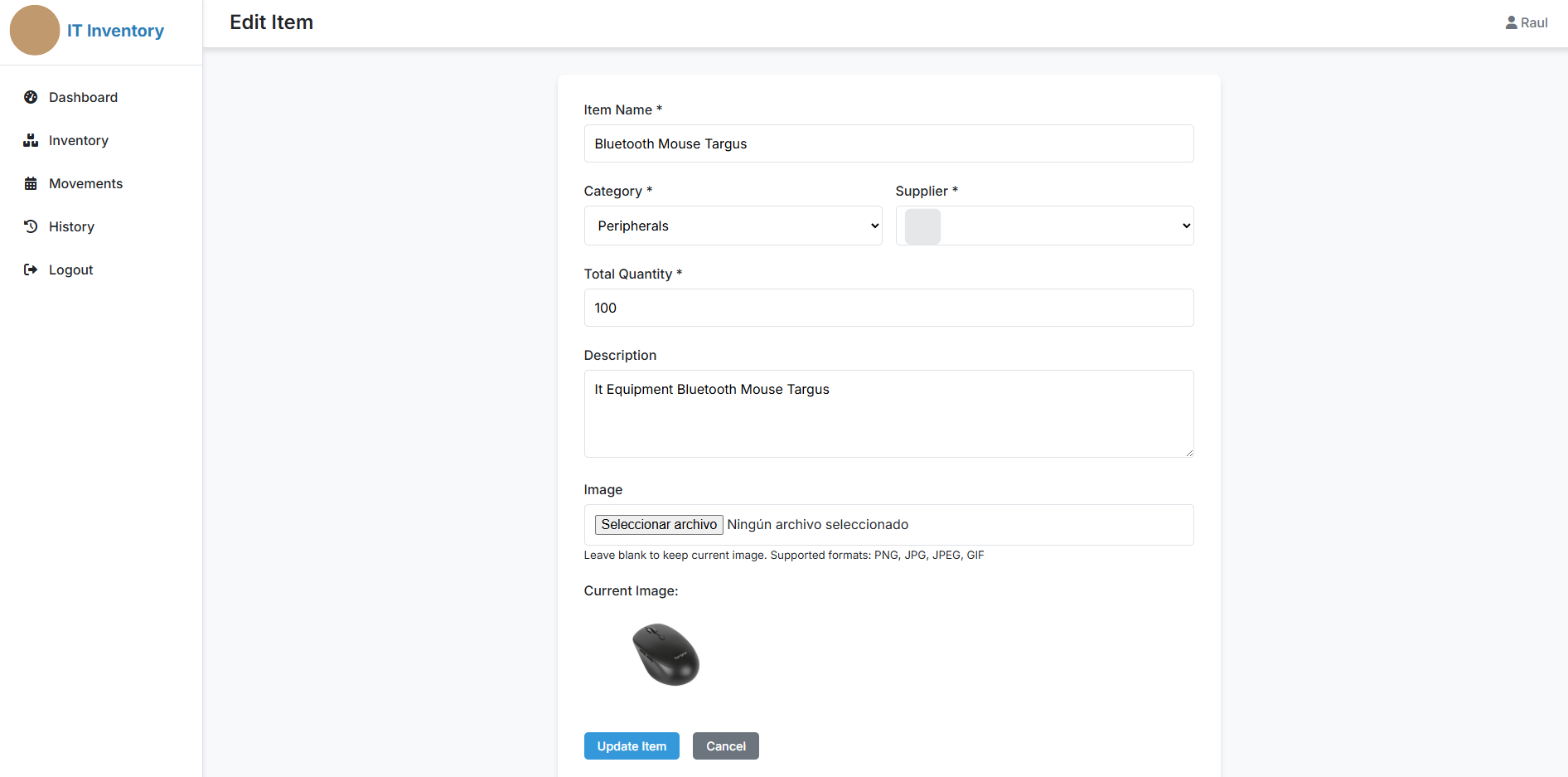Click the IT Inventory title link
Image resolution: width=1568 pixels, height=777 pixels.
(115, 31)
